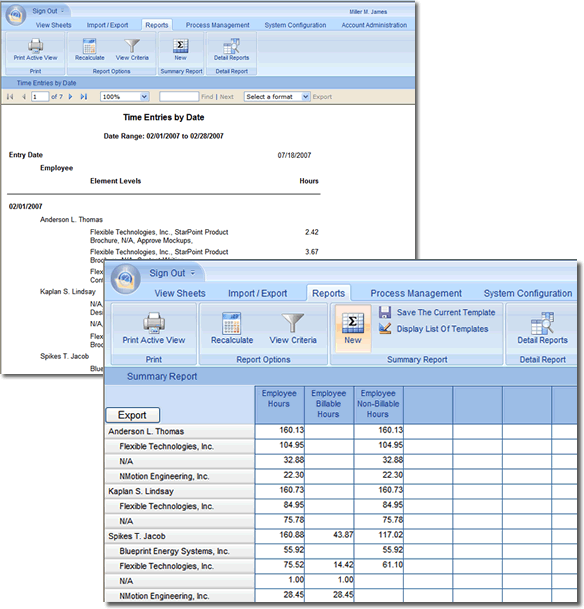Viewport: 584px width, 609px height.
Task: Select NMotion Engineering, Inc. row under Anderson
Action: [x=179, y=476]
